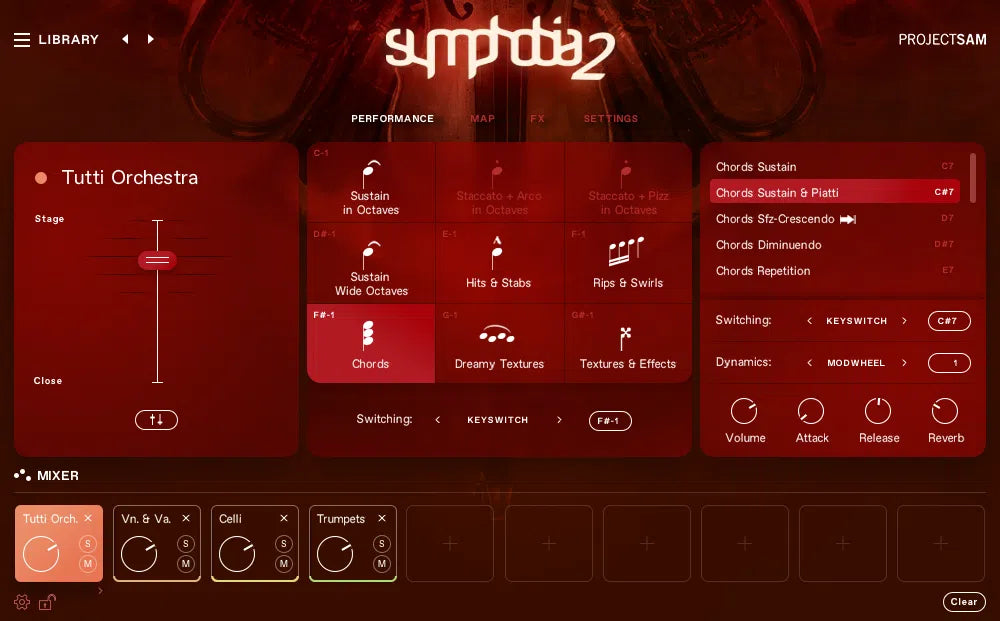This screenshot has height=621, width=1000.
Task: Solo the Vn. & Va. channel
Action: tap(185, 544)
